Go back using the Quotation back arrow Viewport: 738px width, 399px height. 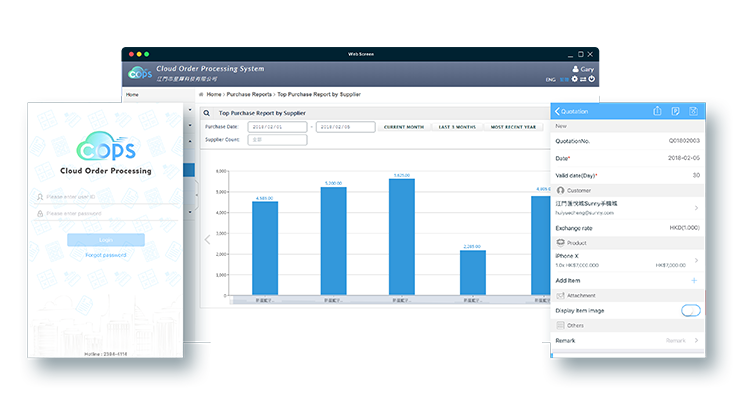click(557, 111)
